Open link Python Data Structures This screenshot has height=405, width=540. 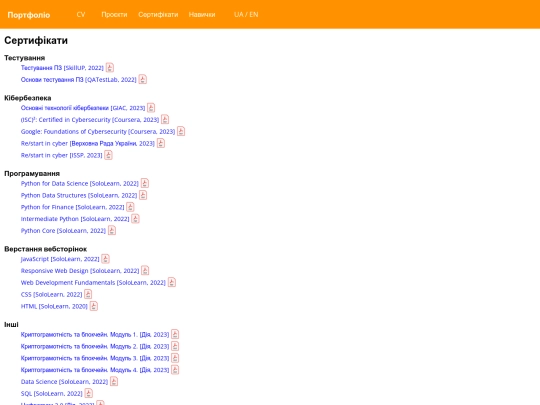pos(79,195)
